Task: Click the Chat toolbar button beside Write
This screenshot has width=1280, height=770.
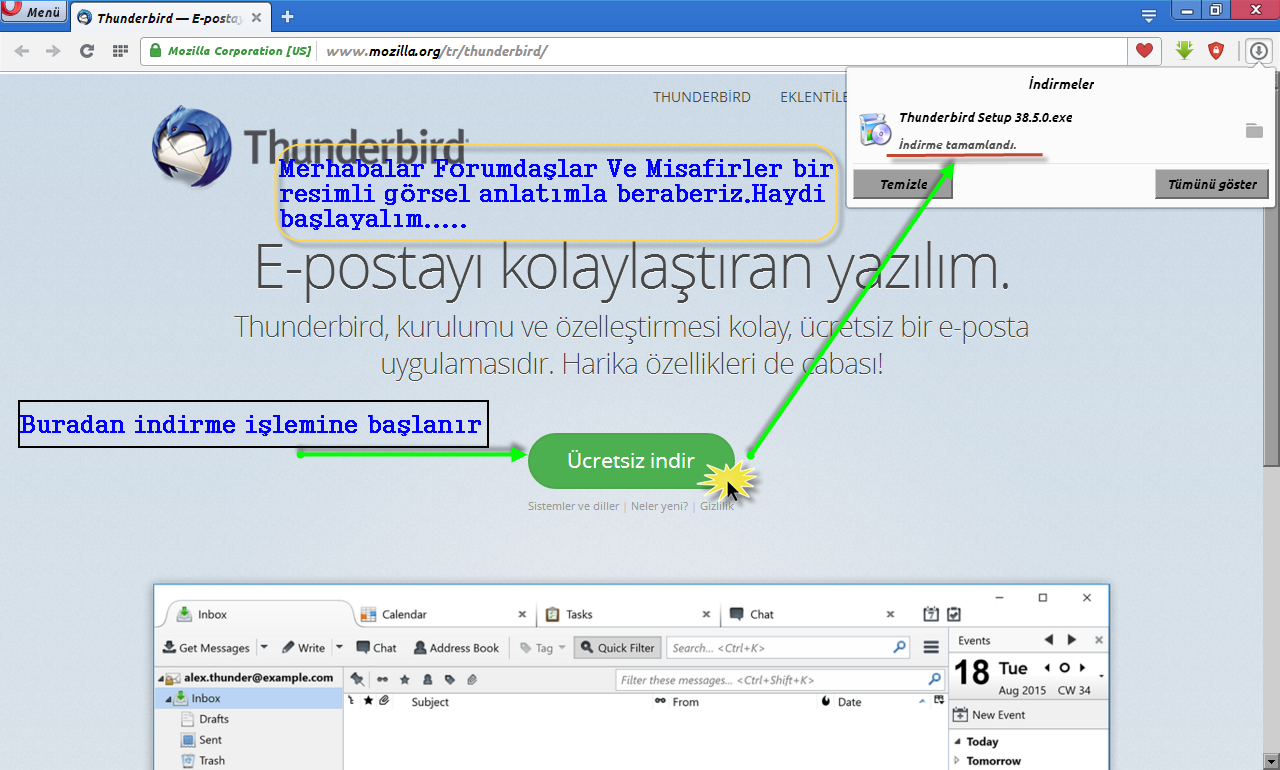Action: click(x=376, y=648)
